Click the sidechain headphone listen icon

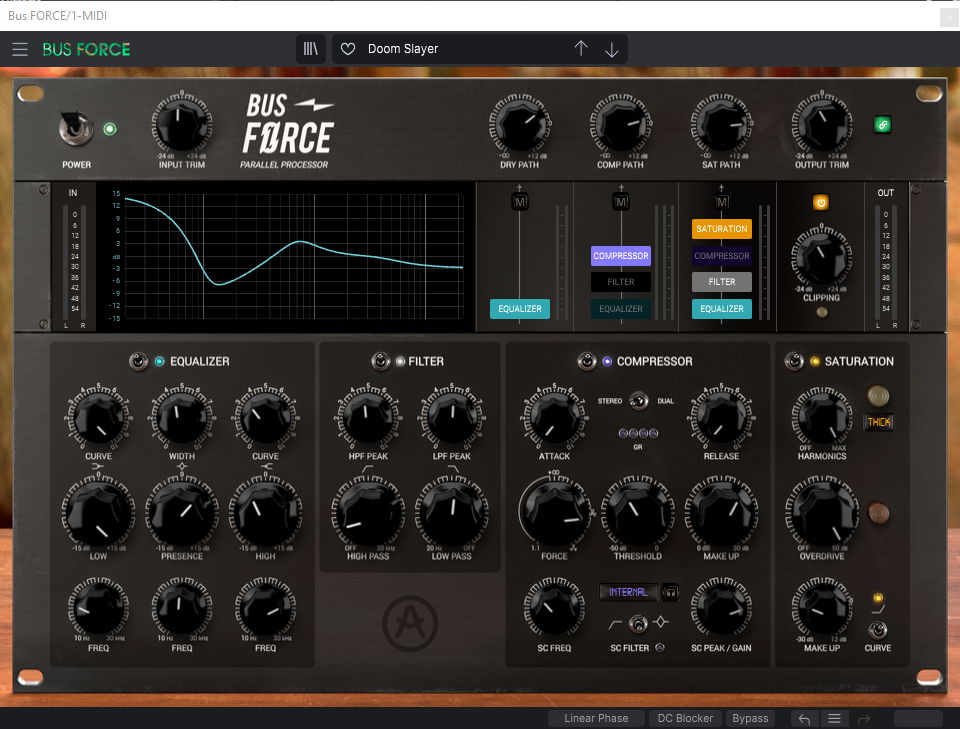669,592
